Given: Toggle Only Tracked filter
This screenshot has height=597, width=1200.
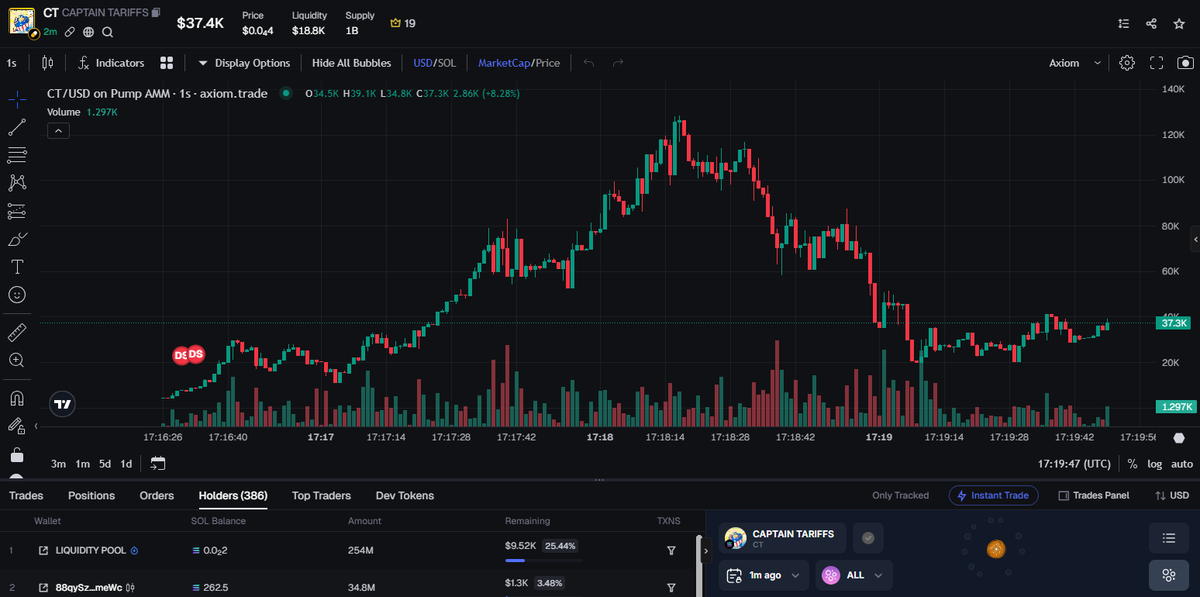Looking at the screenshot, I should tap(900, 495).
